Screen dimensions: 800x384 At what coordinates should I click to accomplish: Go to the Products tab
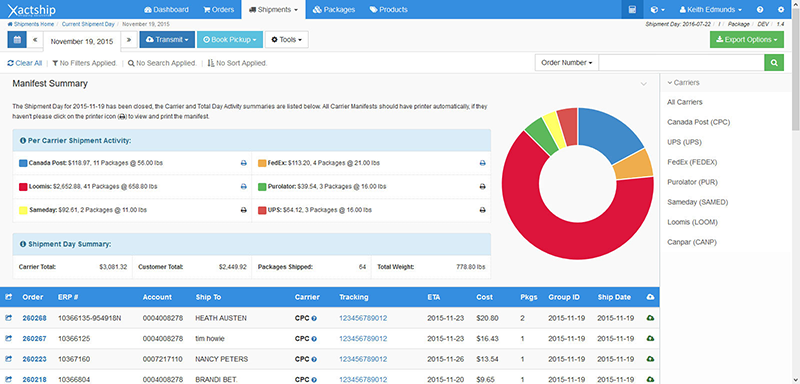(x=389, y=9)
